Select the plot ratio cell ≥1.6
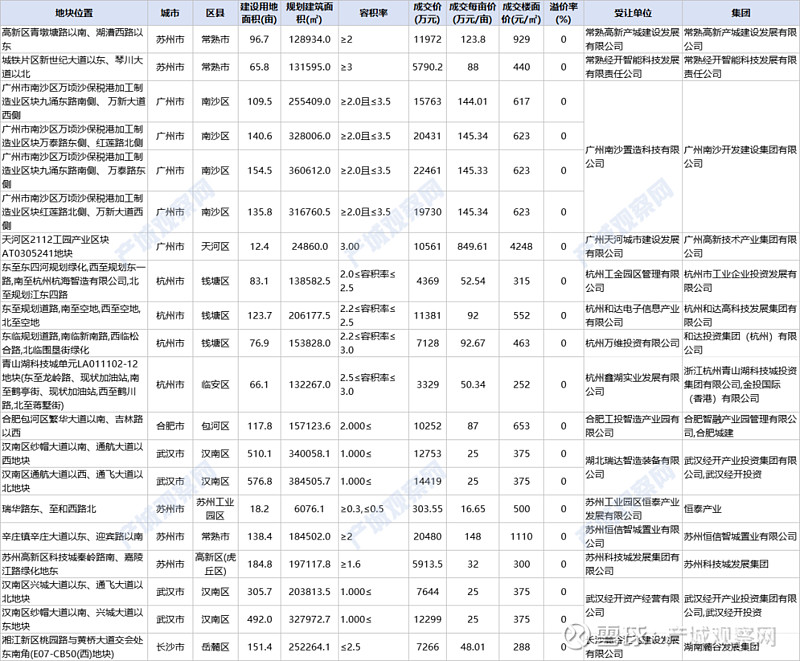The height and width of the screenshot is (661, 800). point(373,564)
